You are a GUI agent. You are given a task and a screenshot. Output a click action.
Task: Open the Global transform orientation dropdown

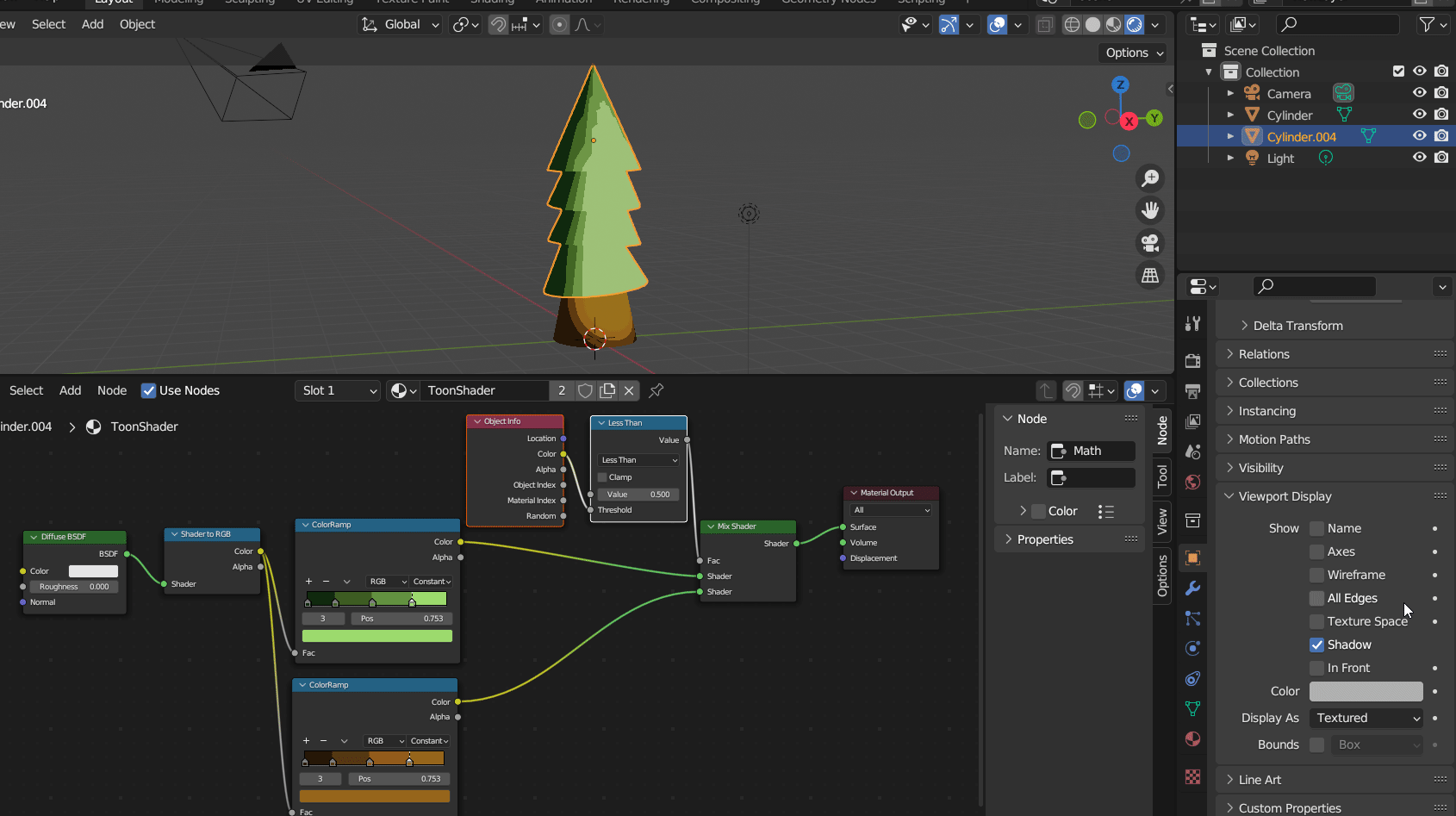[400, 25]
